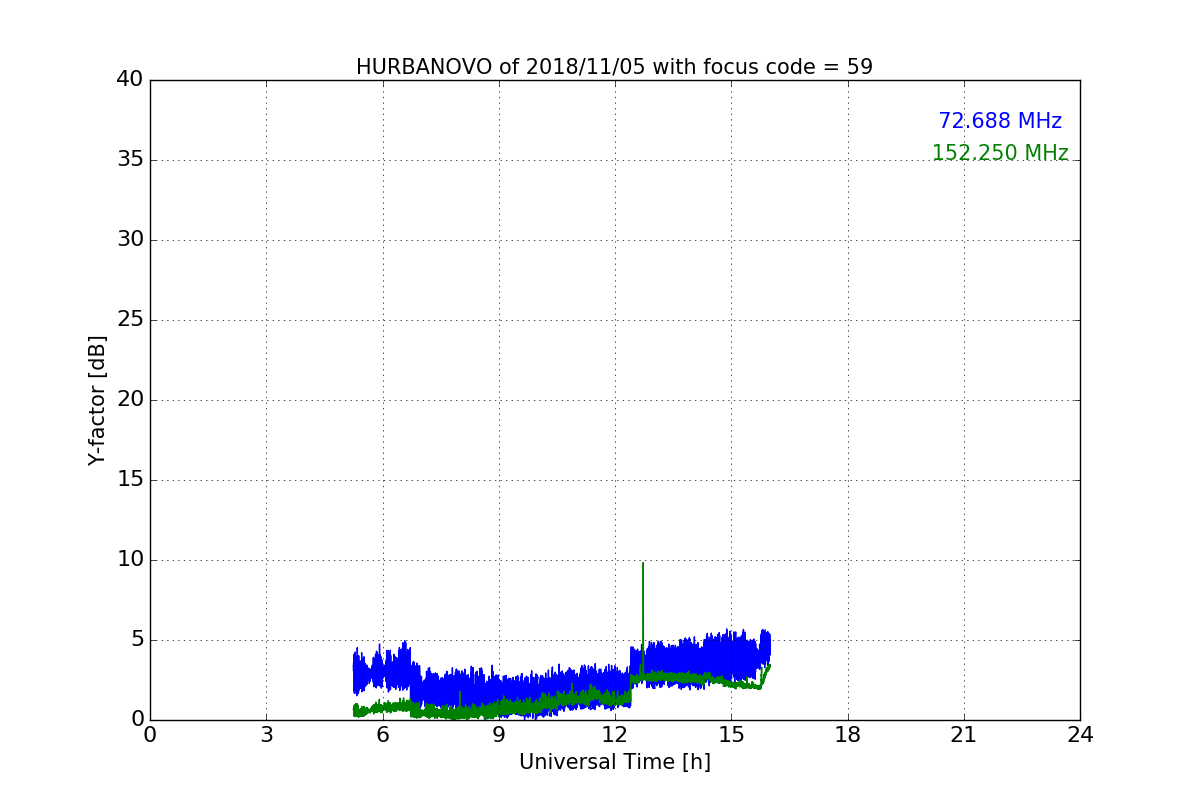Click y-axis tick label 35

click(x=130, y=160)
